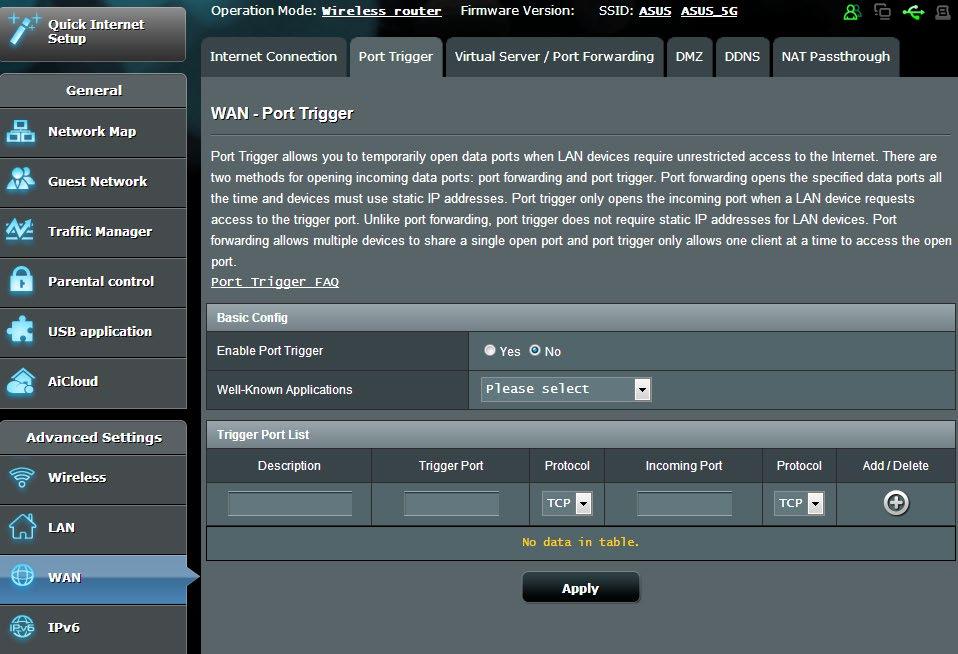The height and width of the screenshot is (654, 958).
Task: Click the ASUS_5G SSID link
Action: click(709, 11)
